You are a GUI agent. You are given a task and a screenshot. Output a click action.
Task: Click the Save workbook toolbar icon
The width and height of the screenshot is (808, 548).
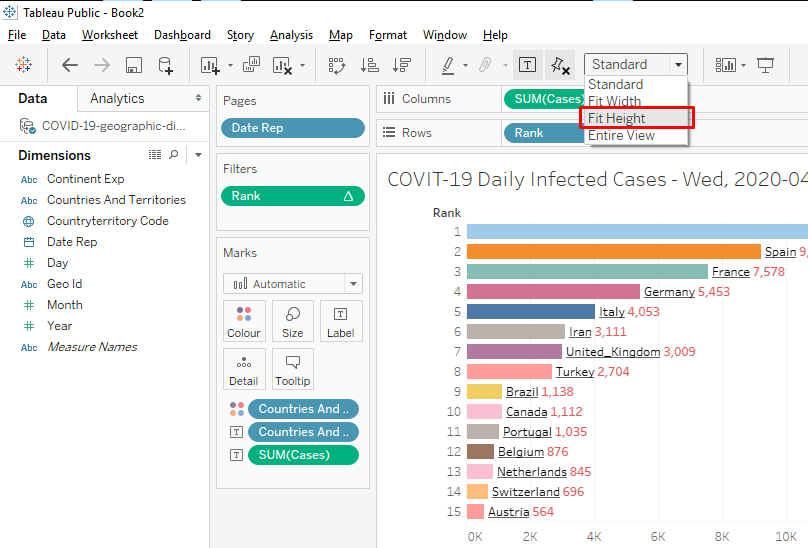pyautogui.click(x=133, y=65)
